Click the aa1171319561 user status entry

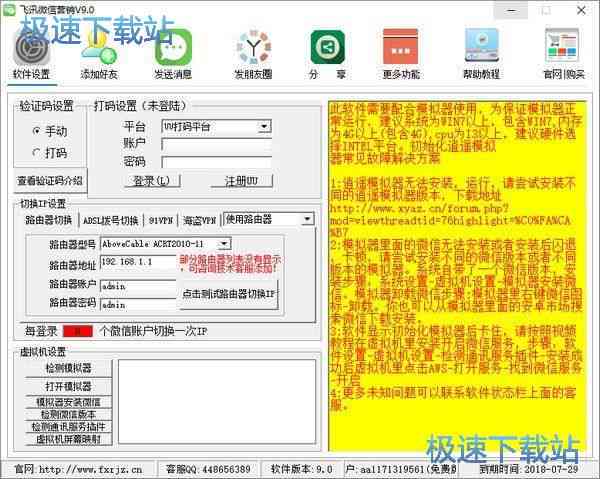(x=401, y=469)
